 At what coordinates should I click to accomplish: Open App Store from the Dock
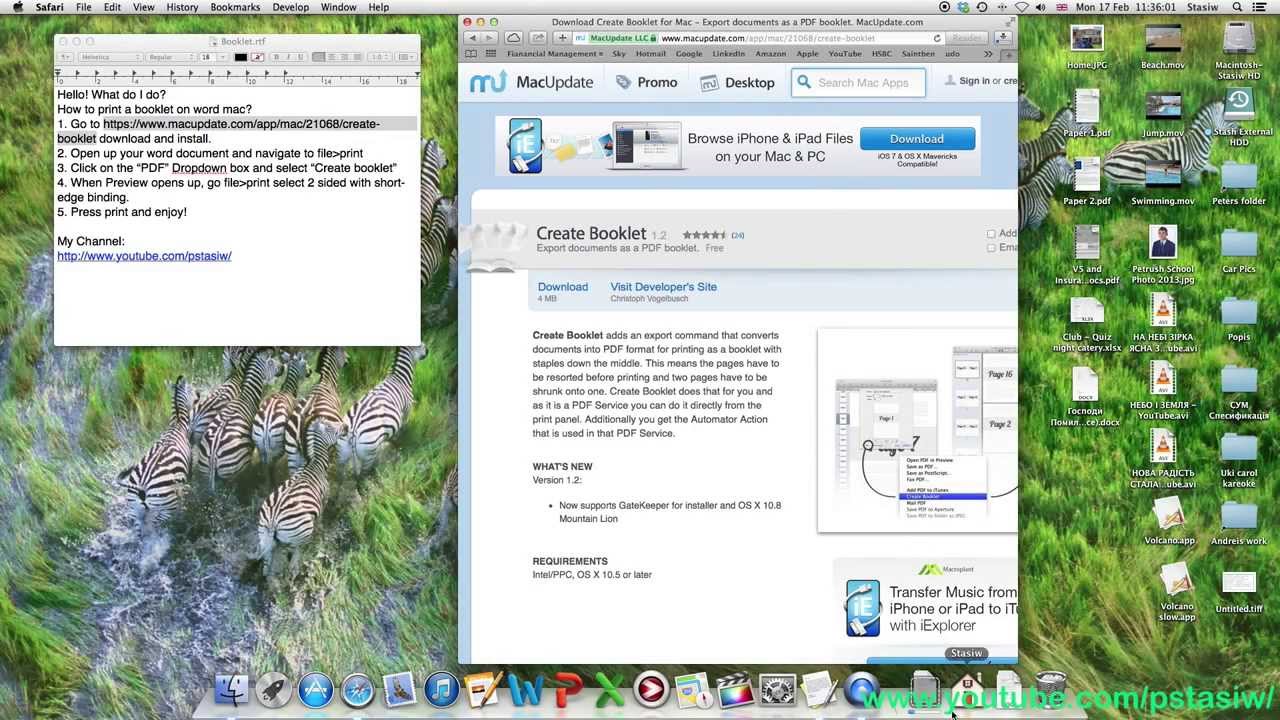(316, 690)
